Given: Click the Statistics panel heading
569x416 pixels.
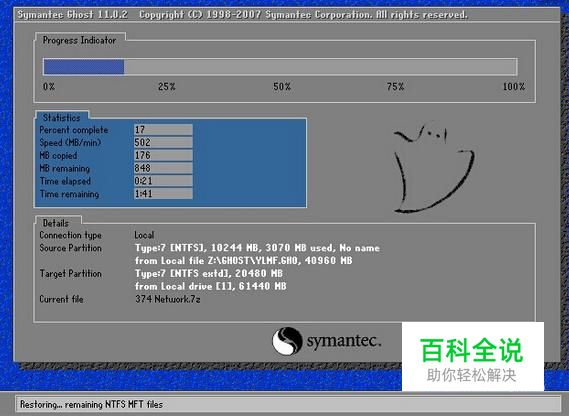Looking at the screenshot, I should 61,118.
